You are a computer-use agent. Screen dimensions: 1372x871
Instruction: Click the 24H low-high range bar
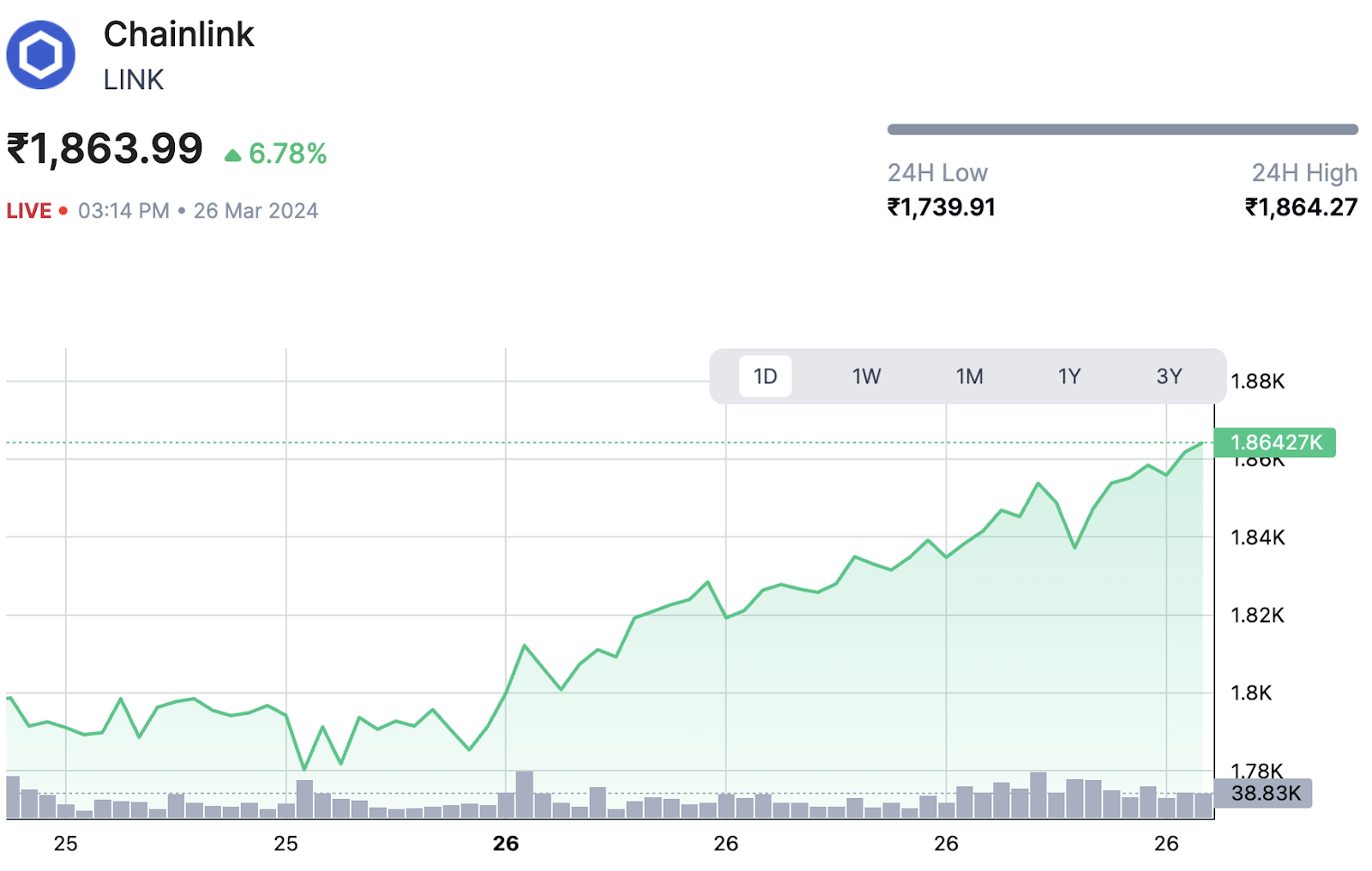point(1122,129)
